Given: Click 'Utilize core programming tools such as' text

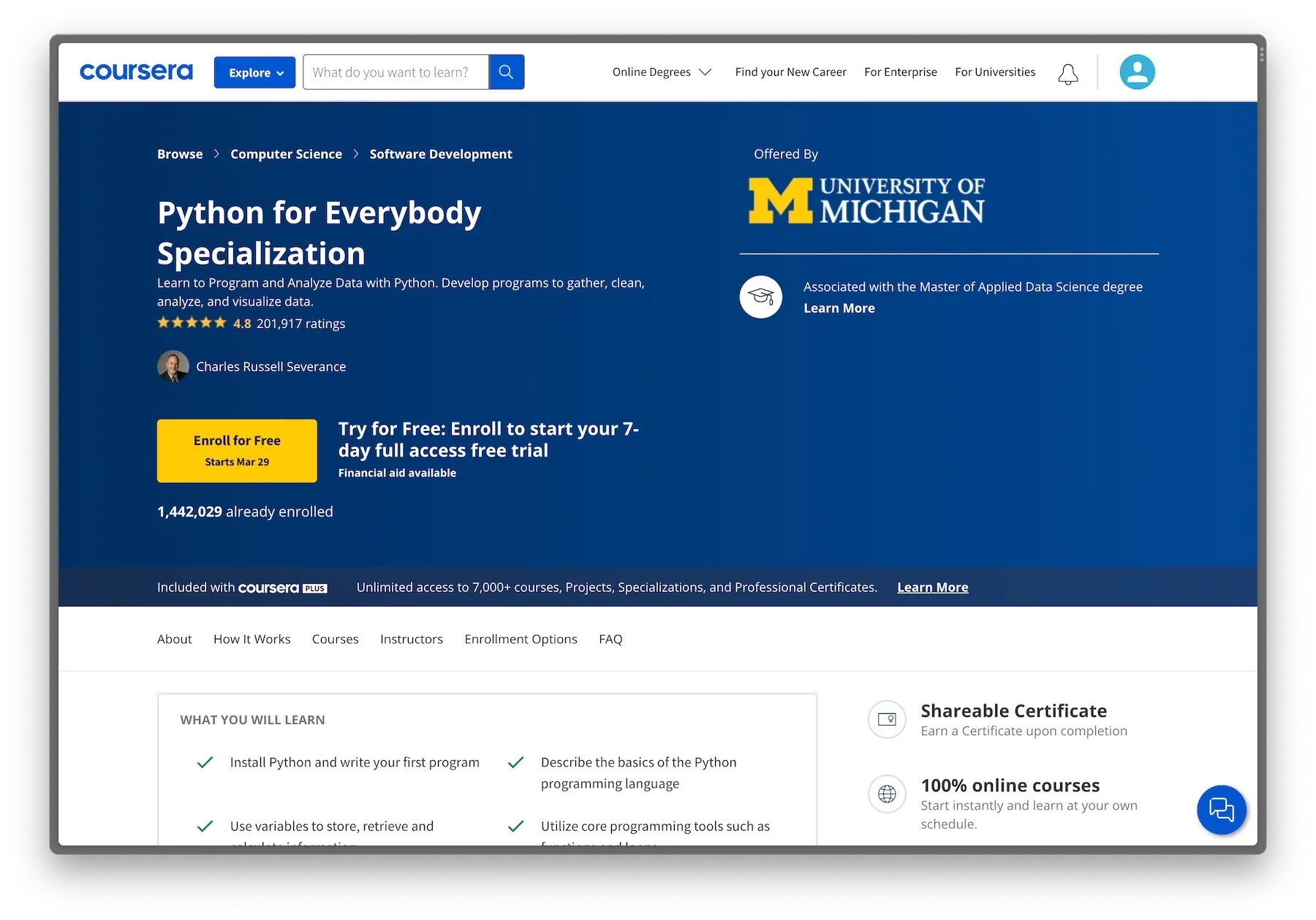Looking at the screenshot, I should (x=655, y=826).
